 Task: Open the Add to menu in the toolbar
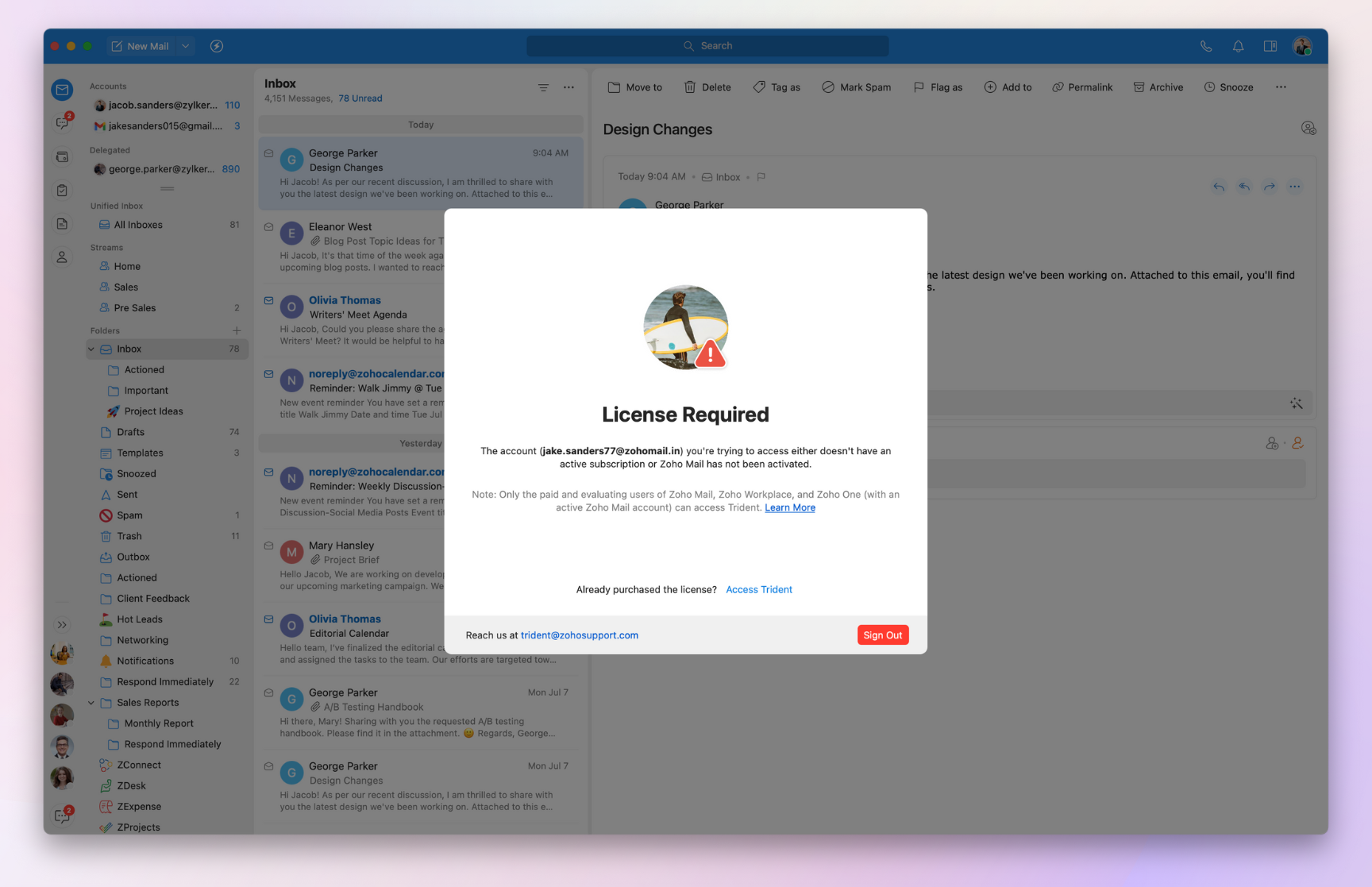click(1008, 87)
